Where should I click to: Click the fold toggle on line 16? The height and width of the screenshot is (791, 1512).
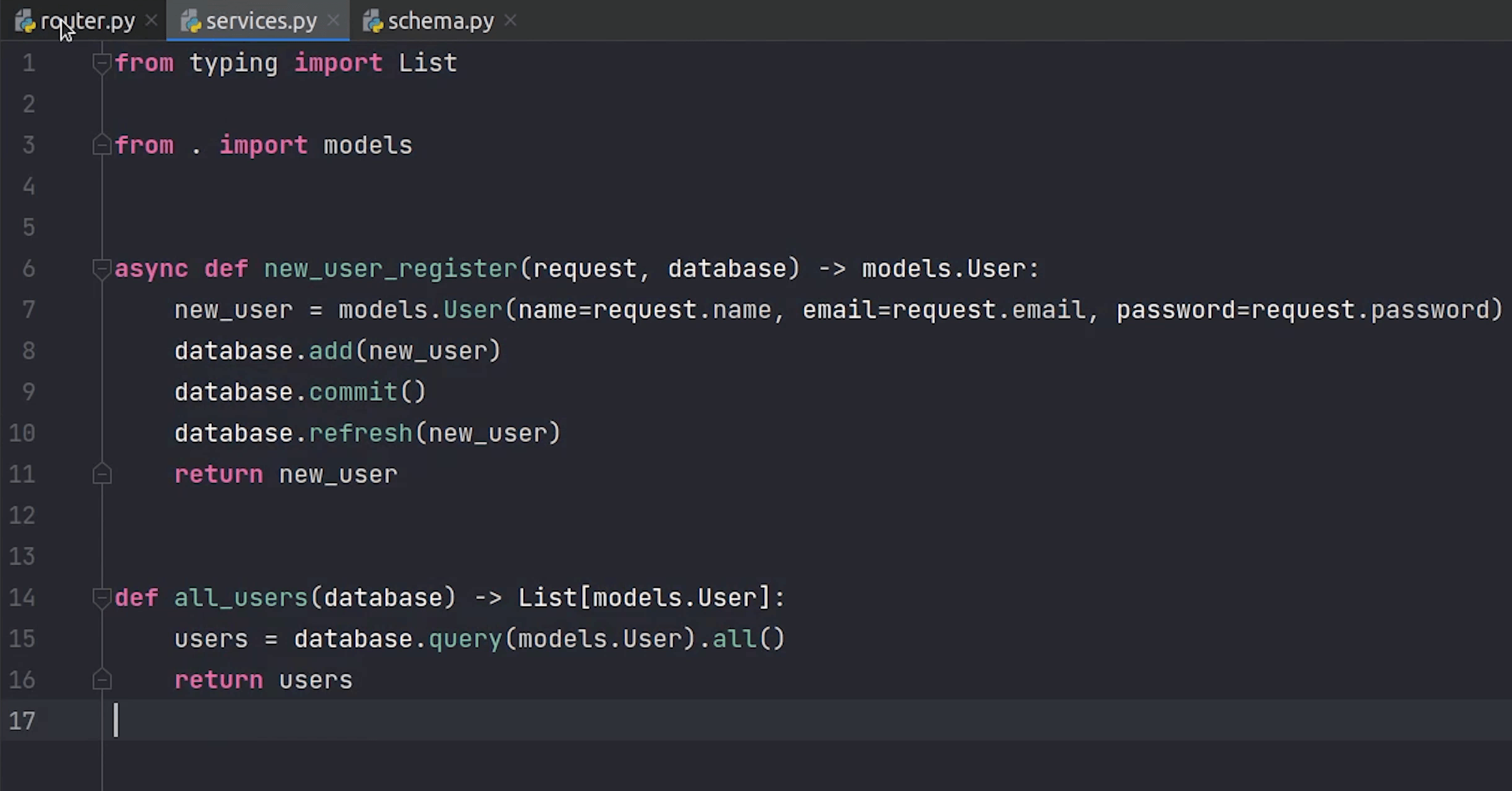tap(103, 678)
